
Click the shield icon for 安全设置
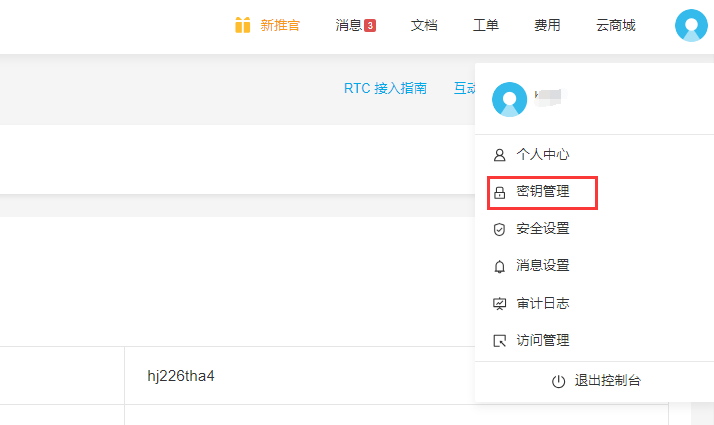[x=500, y=229]
